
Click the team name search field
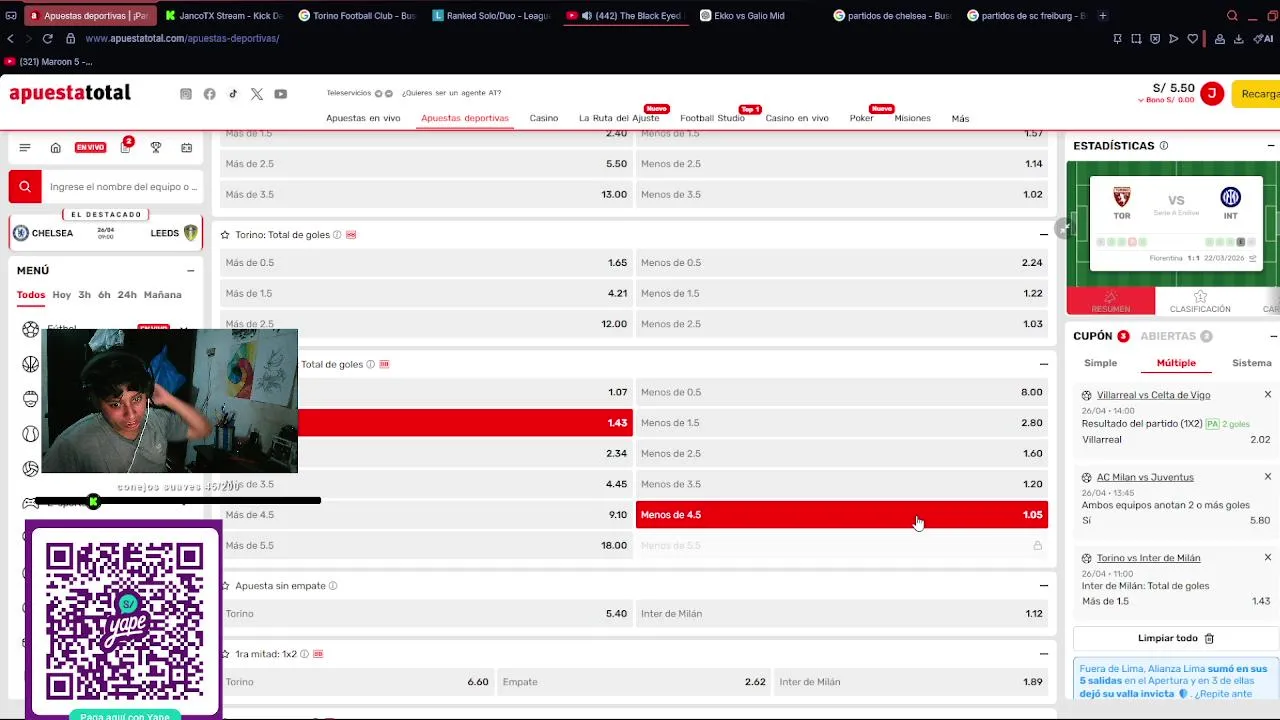[122, 187]
